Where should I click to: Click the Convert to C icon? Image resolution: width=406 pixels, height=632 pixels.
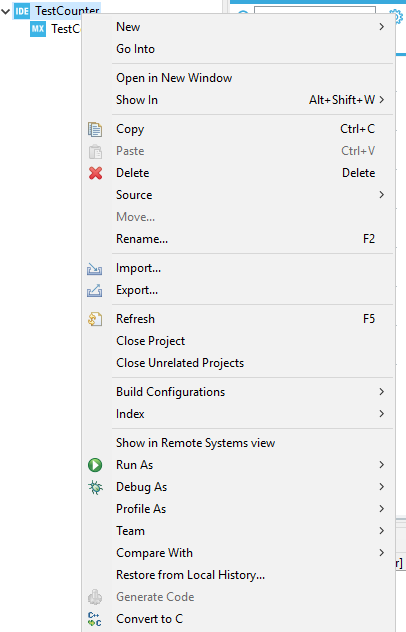coord(95,619)
